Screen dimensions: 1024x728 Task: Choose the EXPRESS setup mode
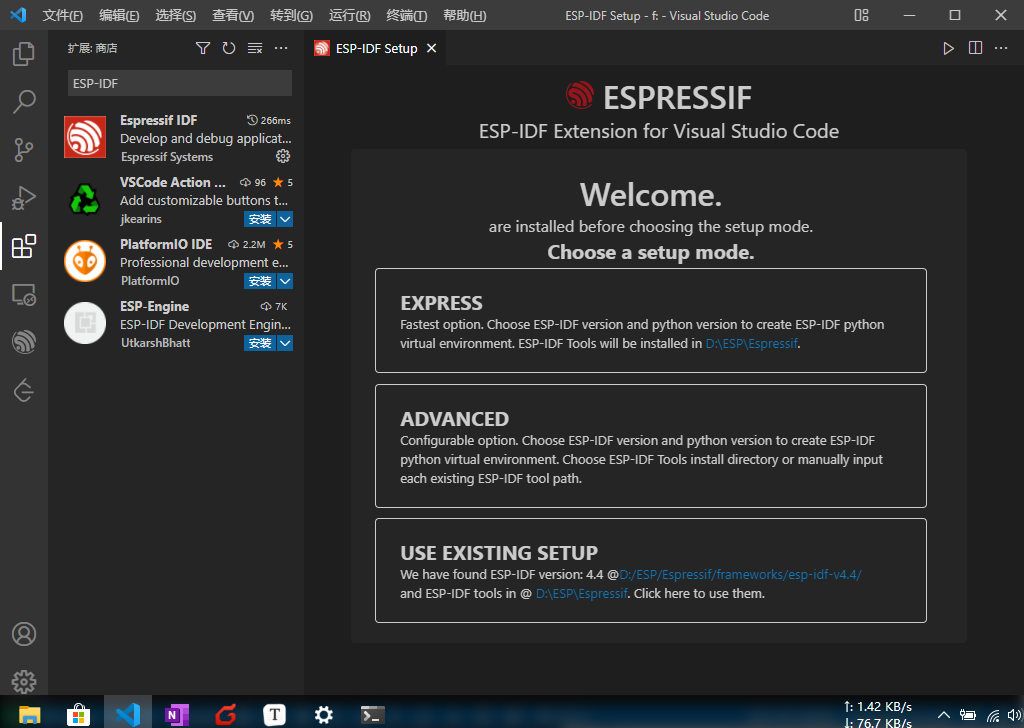650,321
